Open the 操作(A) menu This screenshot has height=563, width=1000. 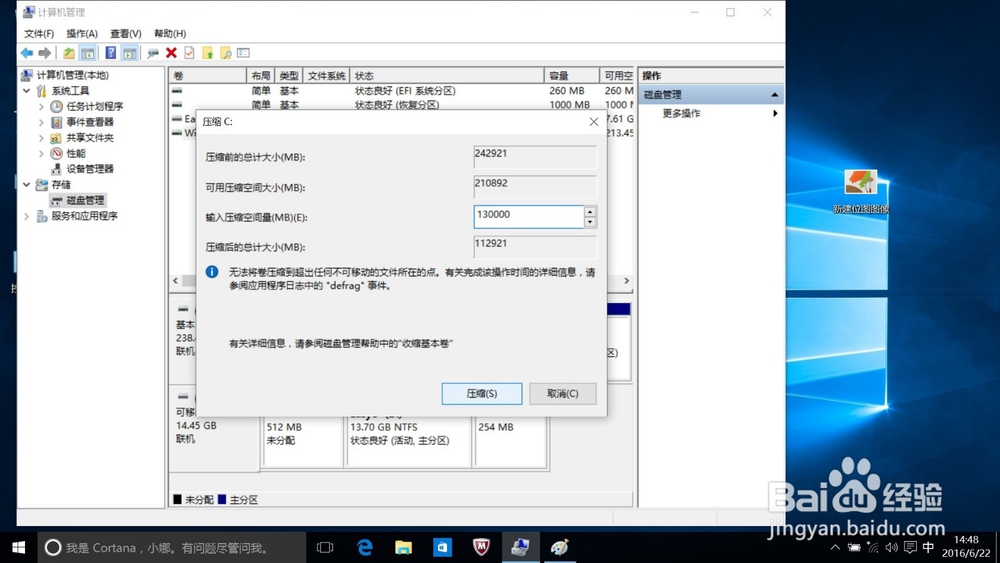(82, 34)
